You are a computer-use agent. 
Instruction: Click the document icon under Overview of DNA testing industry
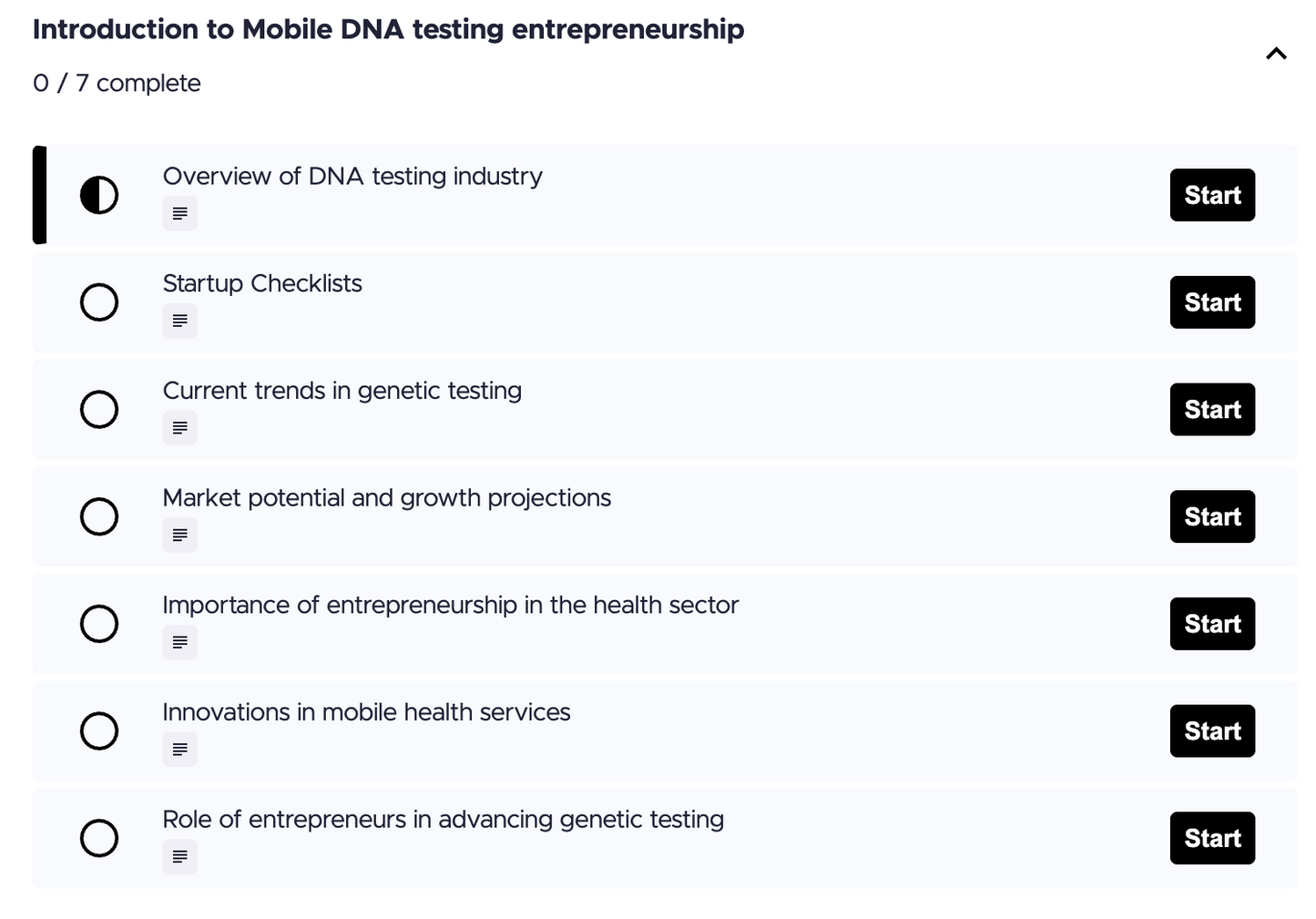pyautogui.click(x=179, y=213)
